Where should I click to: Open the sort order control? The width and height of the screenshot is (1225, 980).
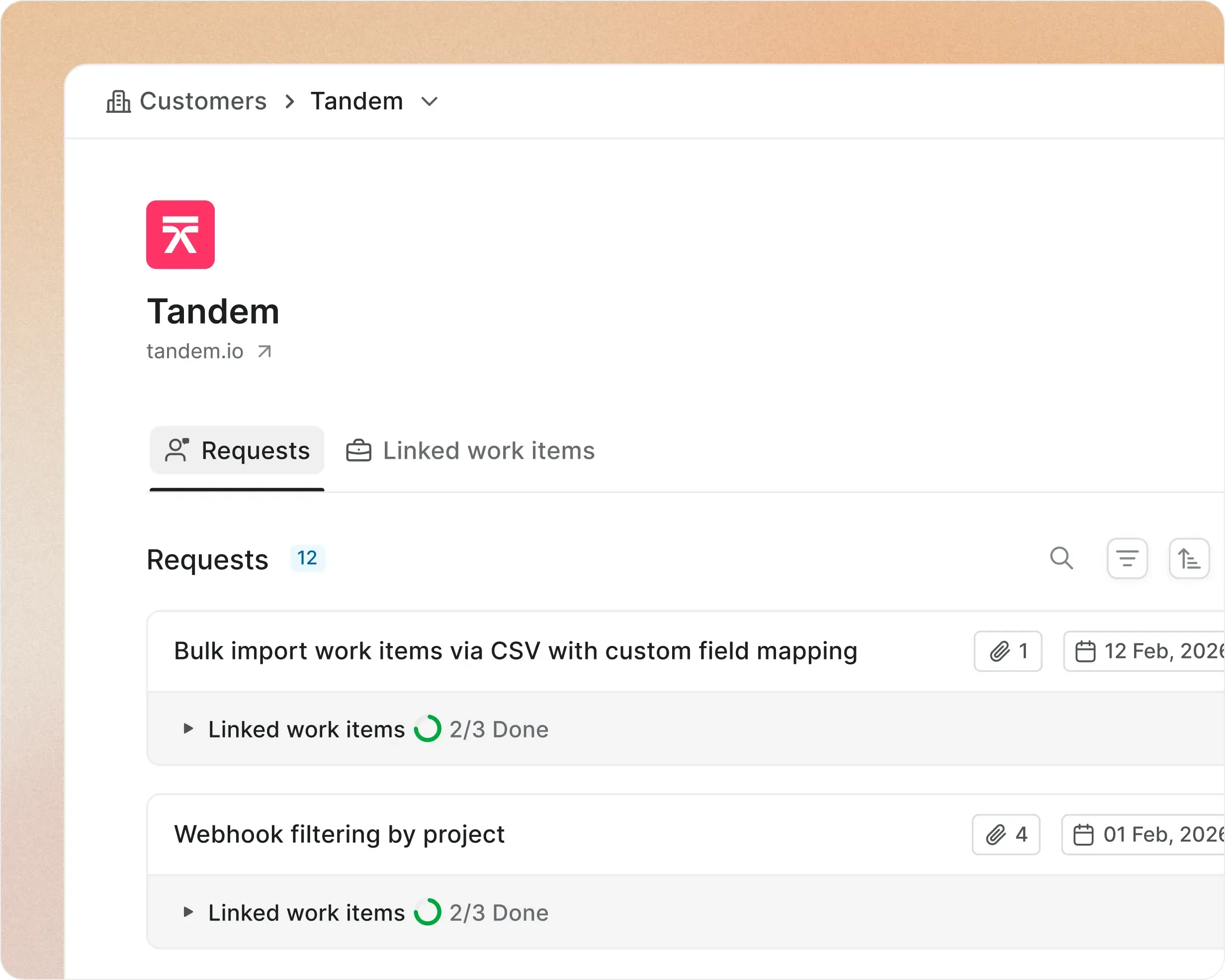click(x=1189, y=559)
